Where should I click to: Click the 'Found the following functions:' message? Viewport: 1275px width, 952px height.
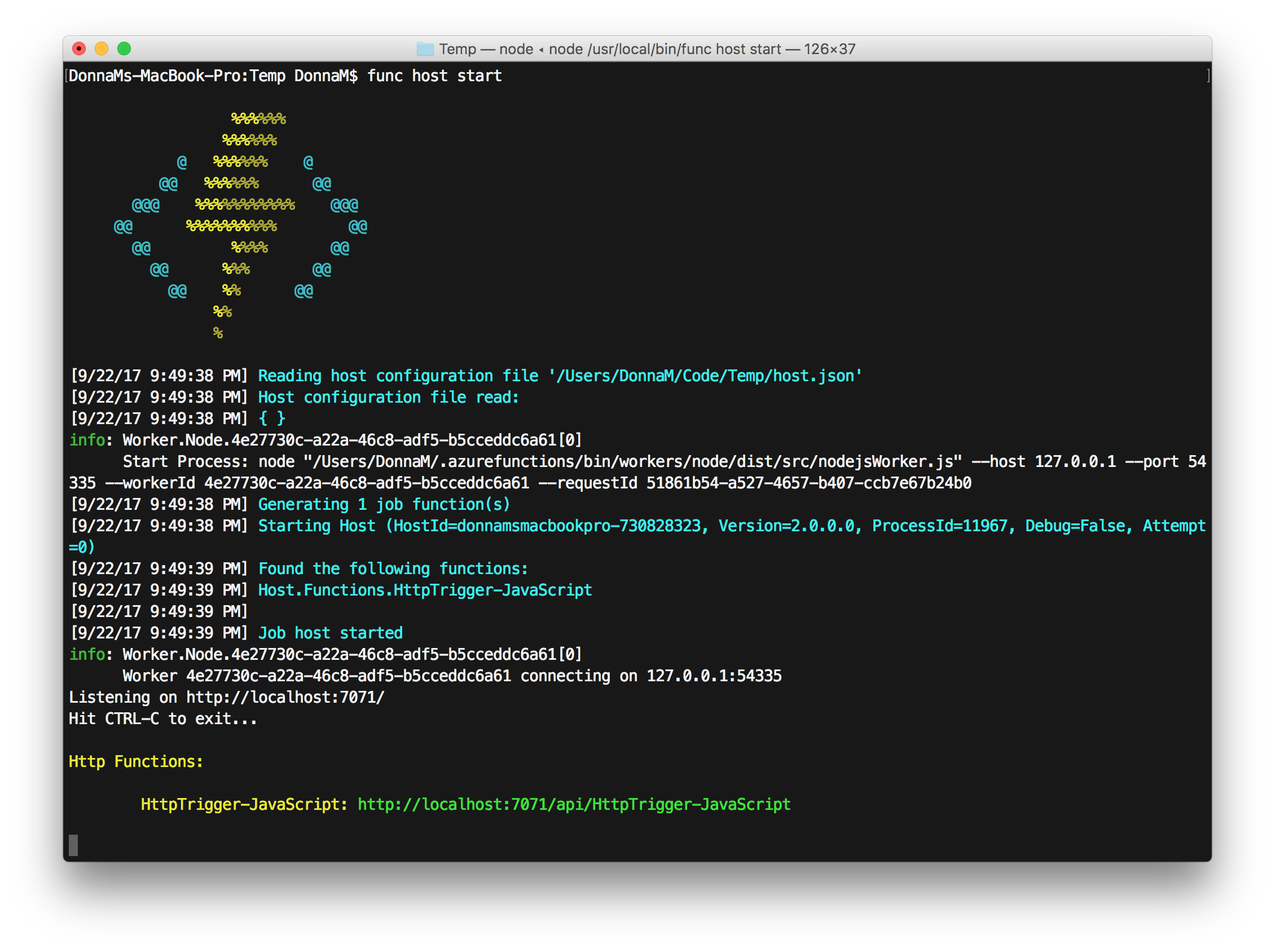click(393, 569)
